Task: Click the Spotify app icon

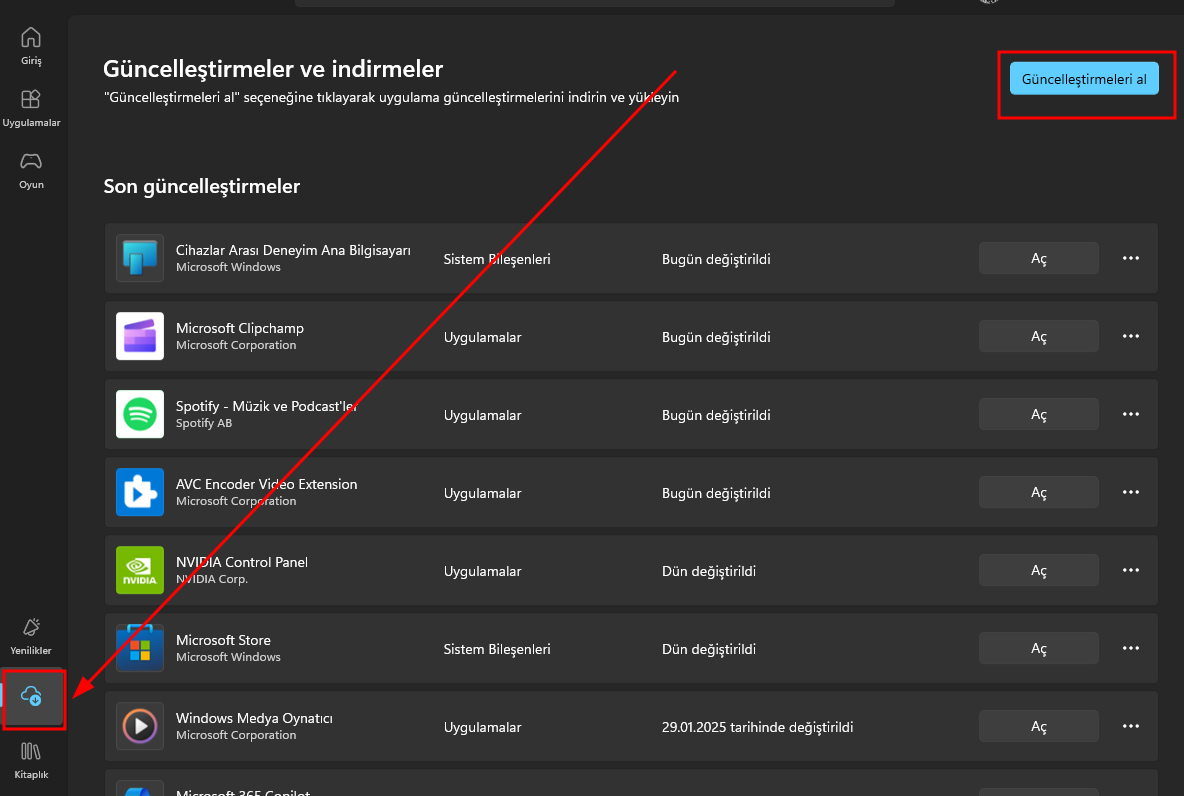Action: click(x=140, y=414)
